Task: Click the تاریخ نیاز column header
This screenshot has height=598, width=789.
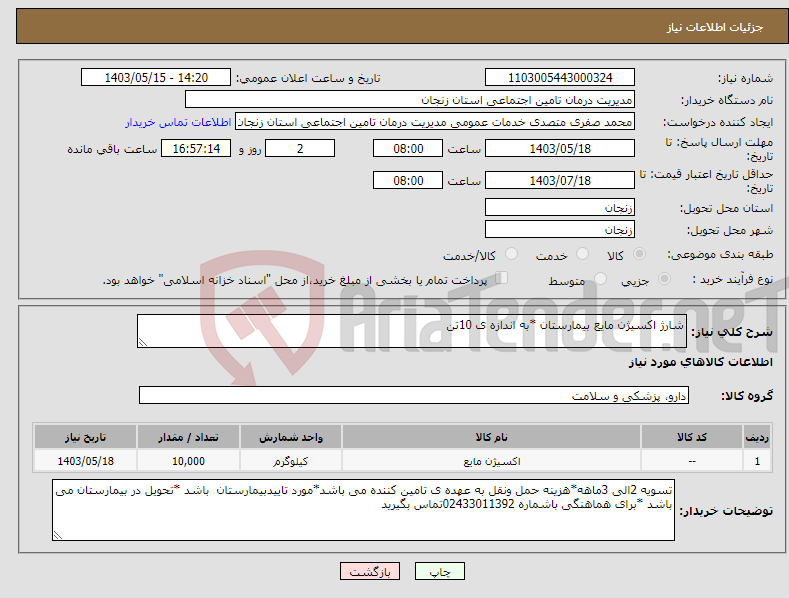Action: (x=85, y=437)
